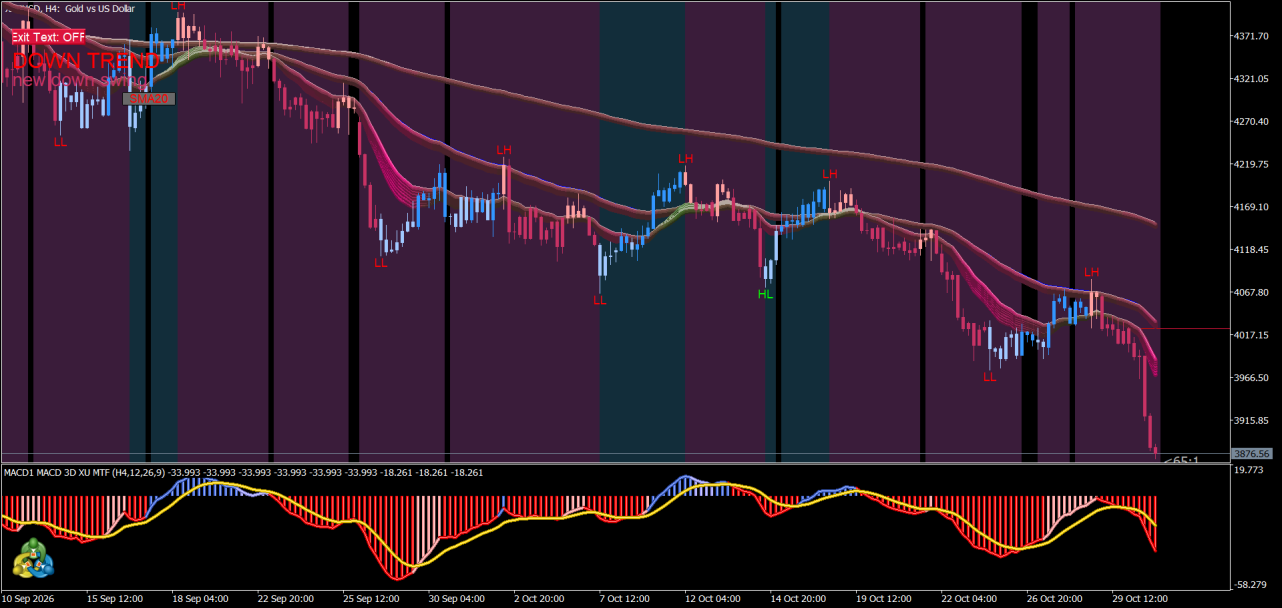Viewport: 1282px width, 608px height.
Task: Click the 'new down swing' text
Action: pos(78,80)
